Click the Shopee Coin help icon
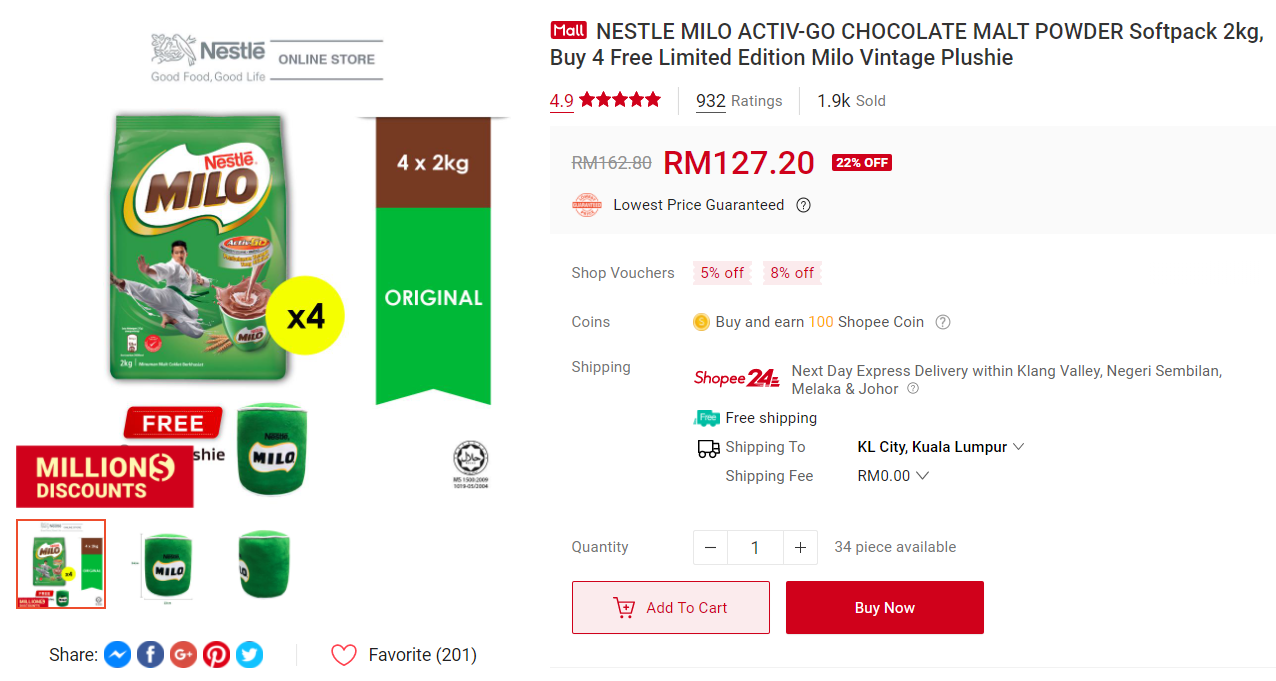Image resolution: width=1276 pixels, height=681 pixels. pos(942,322)
